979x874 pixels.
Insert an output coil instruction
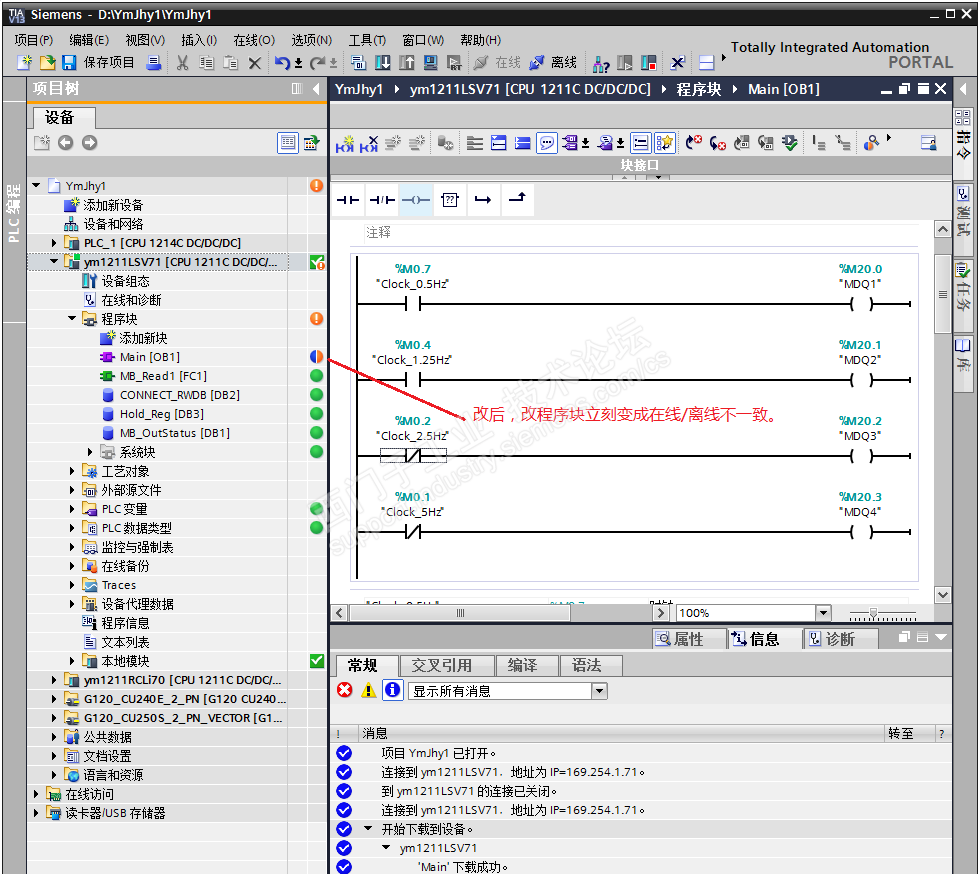click(416, 200)
